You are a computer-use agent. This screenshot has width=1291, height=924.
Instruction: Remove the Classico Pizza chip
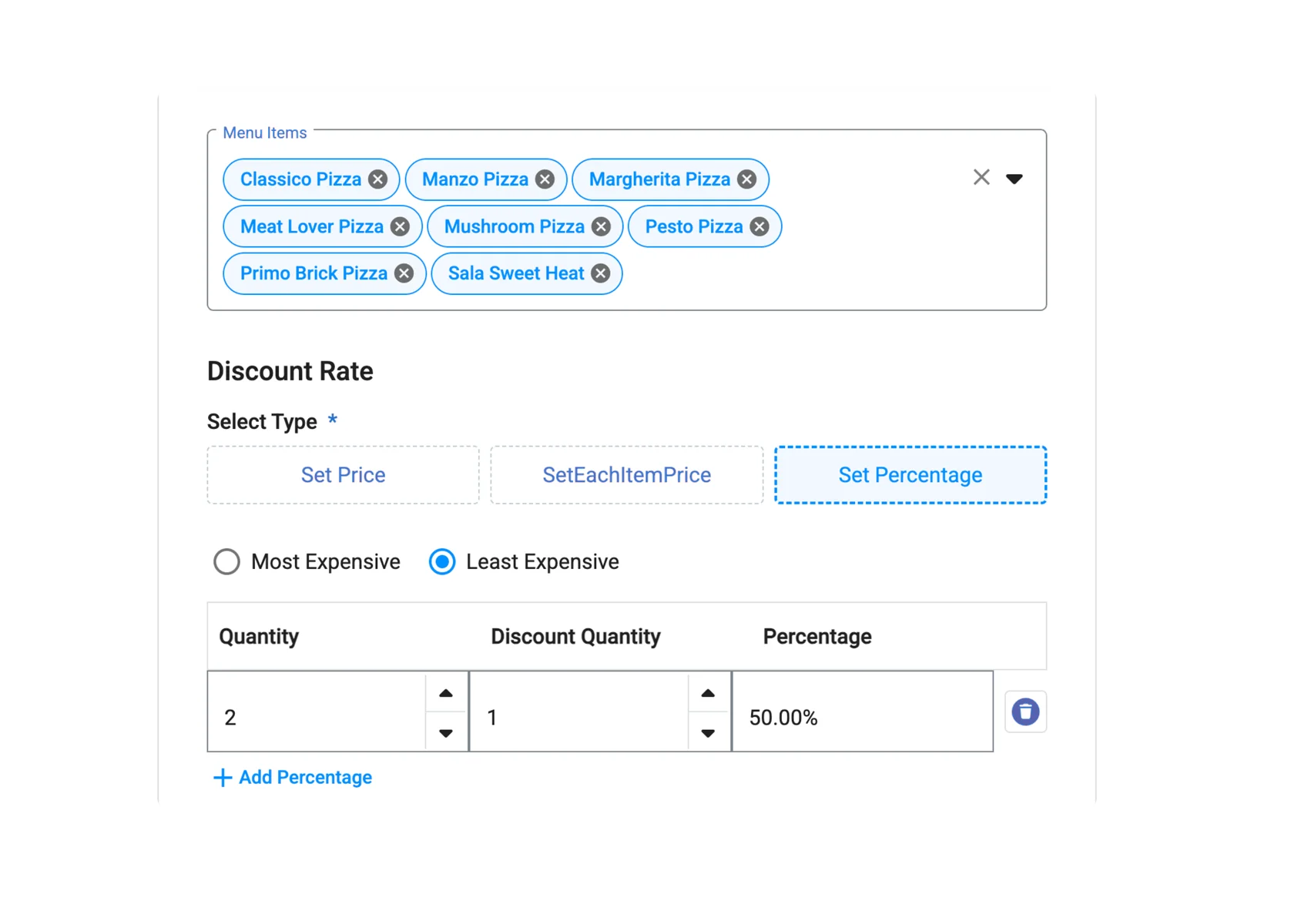pos(377,179)
